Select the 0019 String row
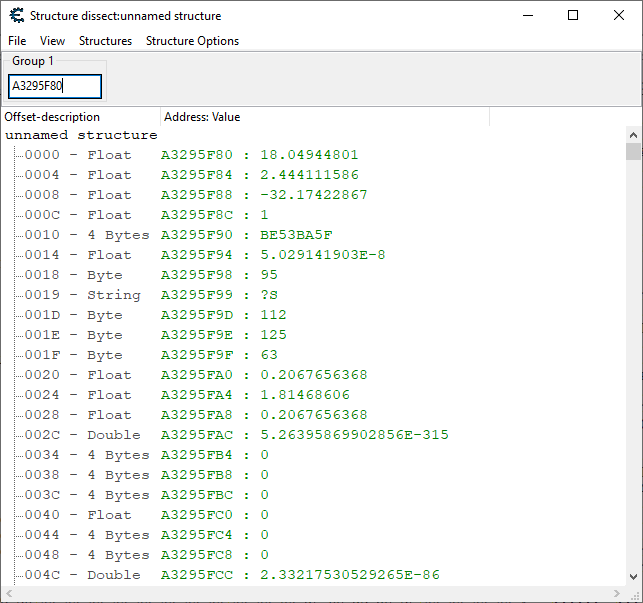This screenshot has height=603, width=643. coord(82,295)
